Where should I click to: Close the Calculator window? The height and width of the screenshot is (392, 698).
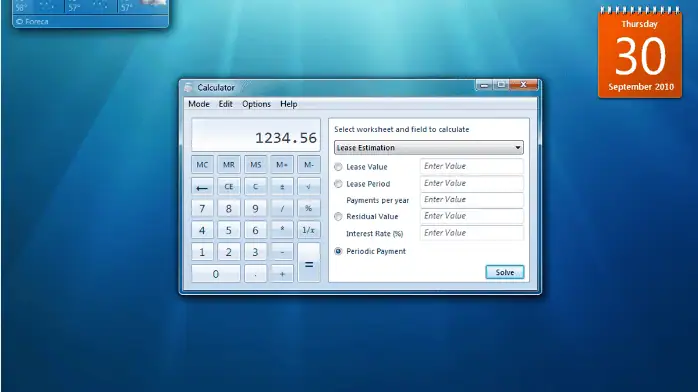pyautogui.click(x=524, y=85)
